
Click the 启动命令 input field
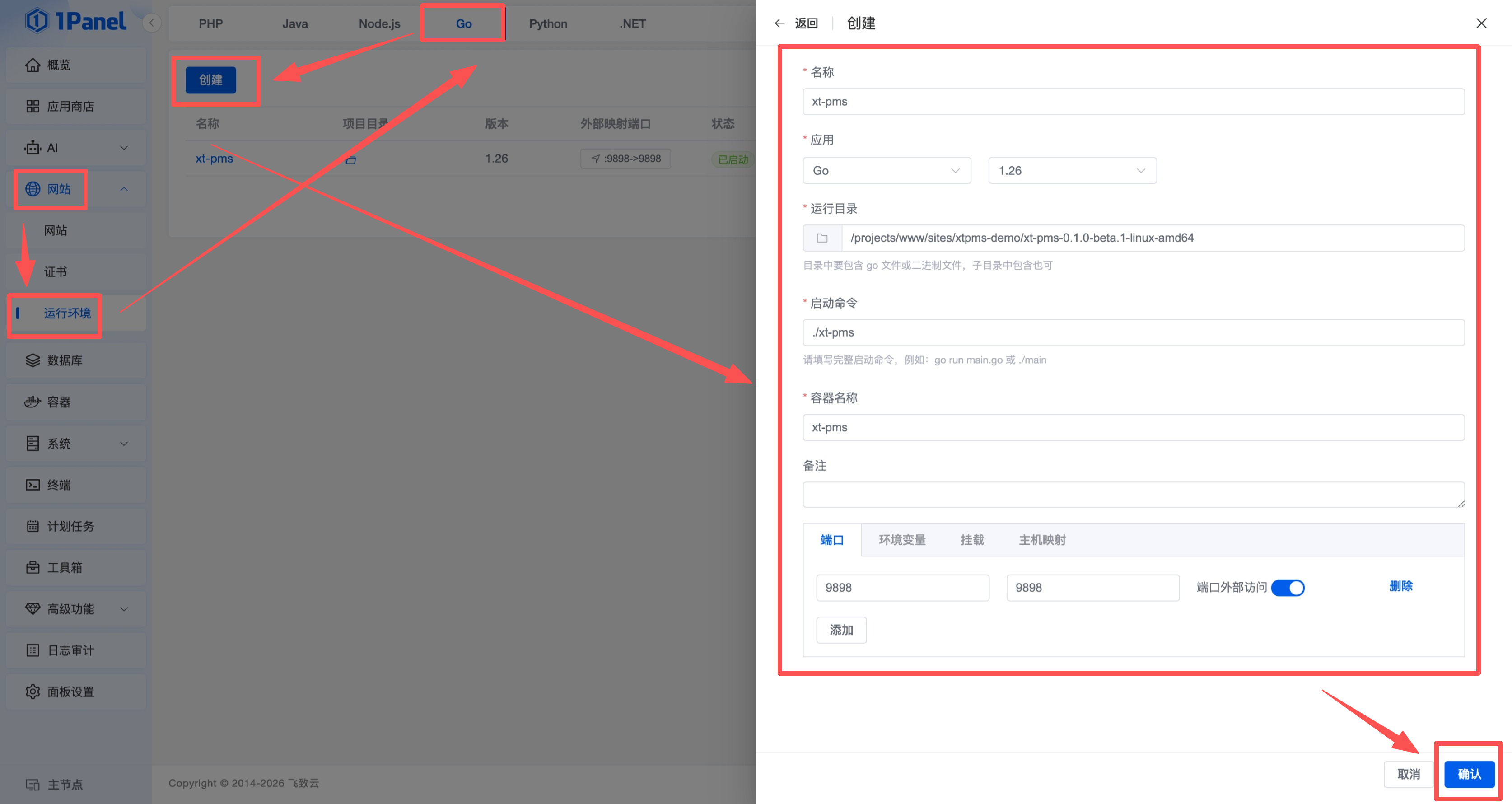[x=1133, y=333]
